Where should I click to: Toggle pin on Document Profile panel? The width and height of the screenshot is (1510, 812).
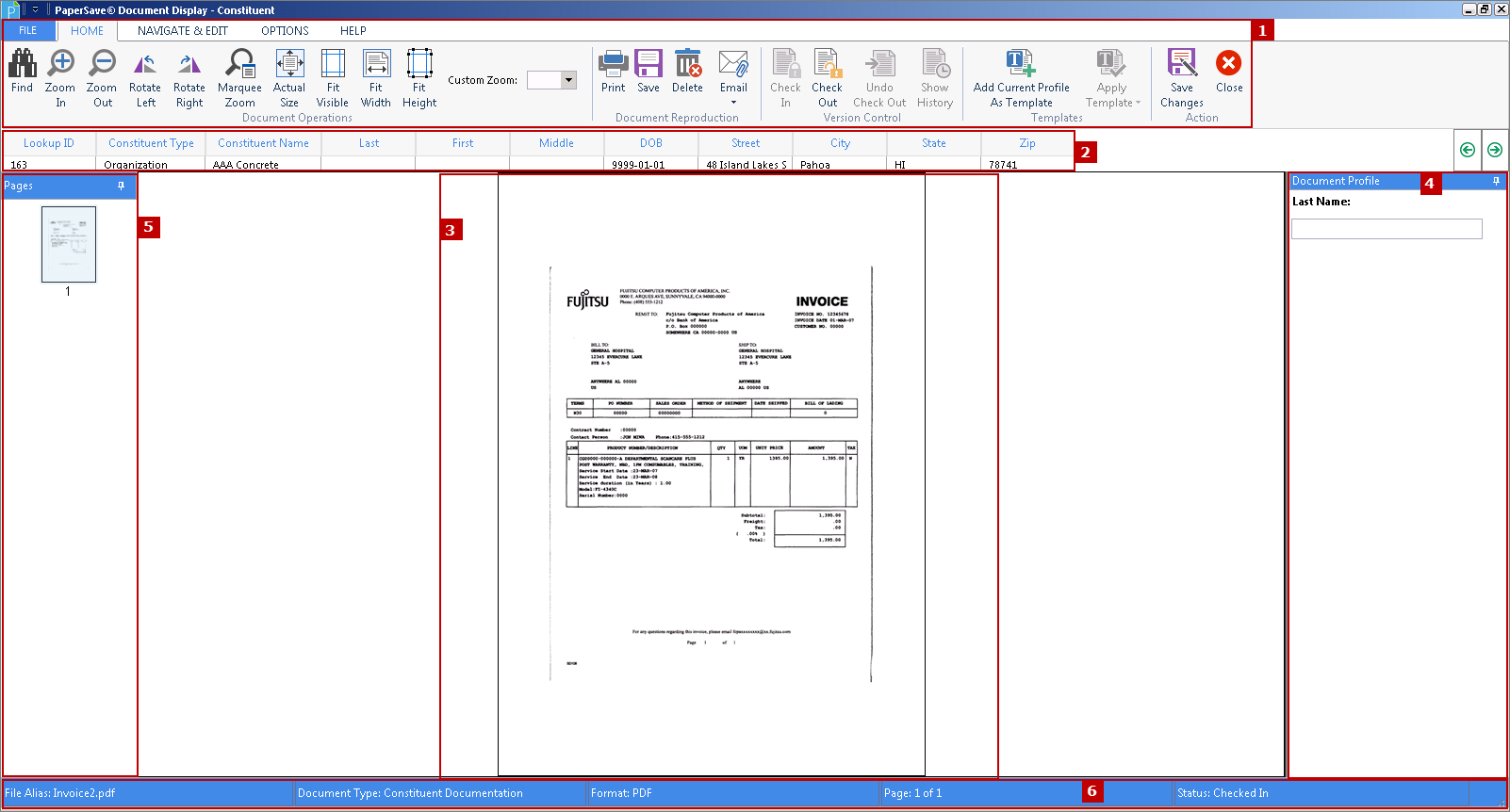pos(1496,181)
